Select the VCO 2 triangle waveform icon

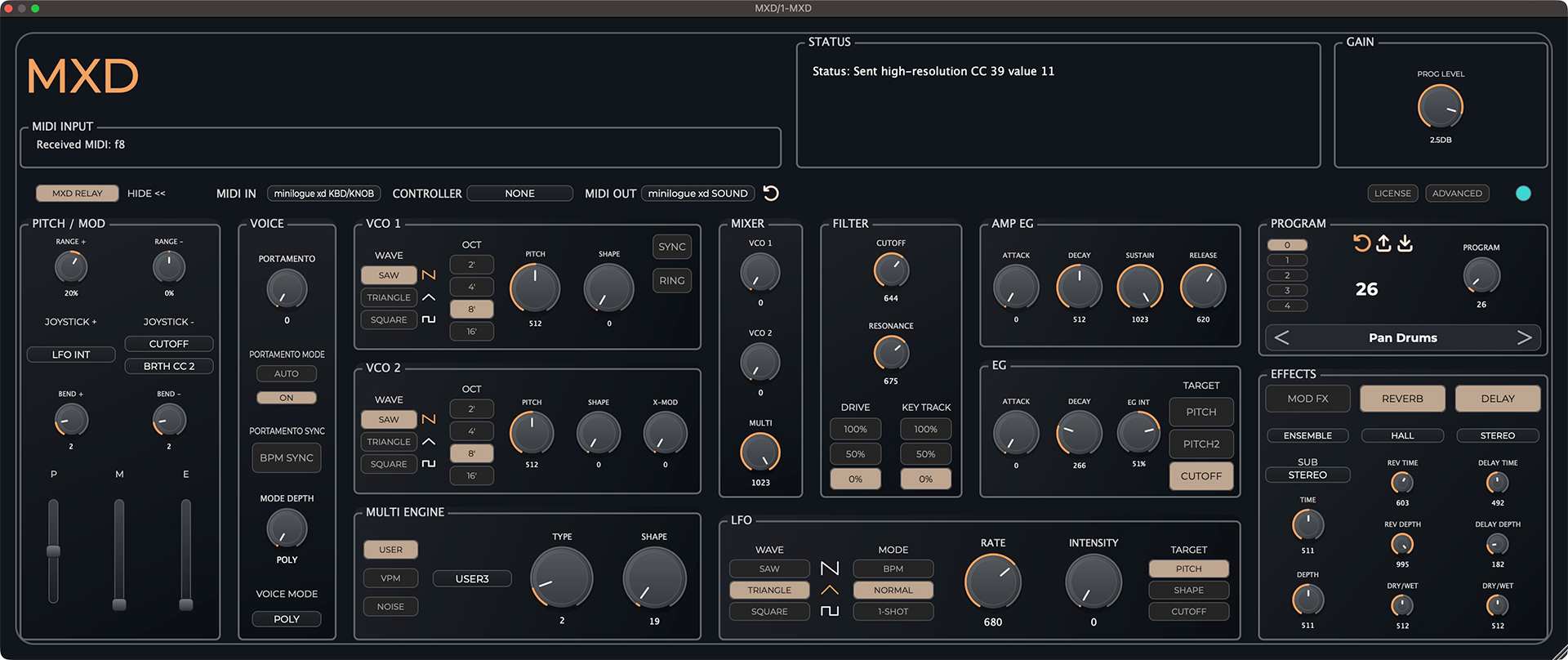[x=429, y=442]
